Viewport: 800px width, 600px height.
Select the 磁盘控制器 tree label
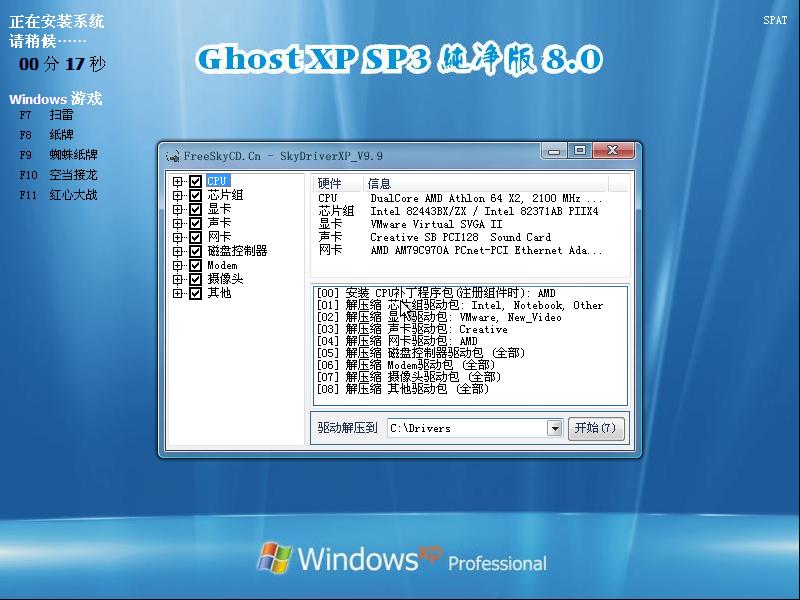point(237,251)
